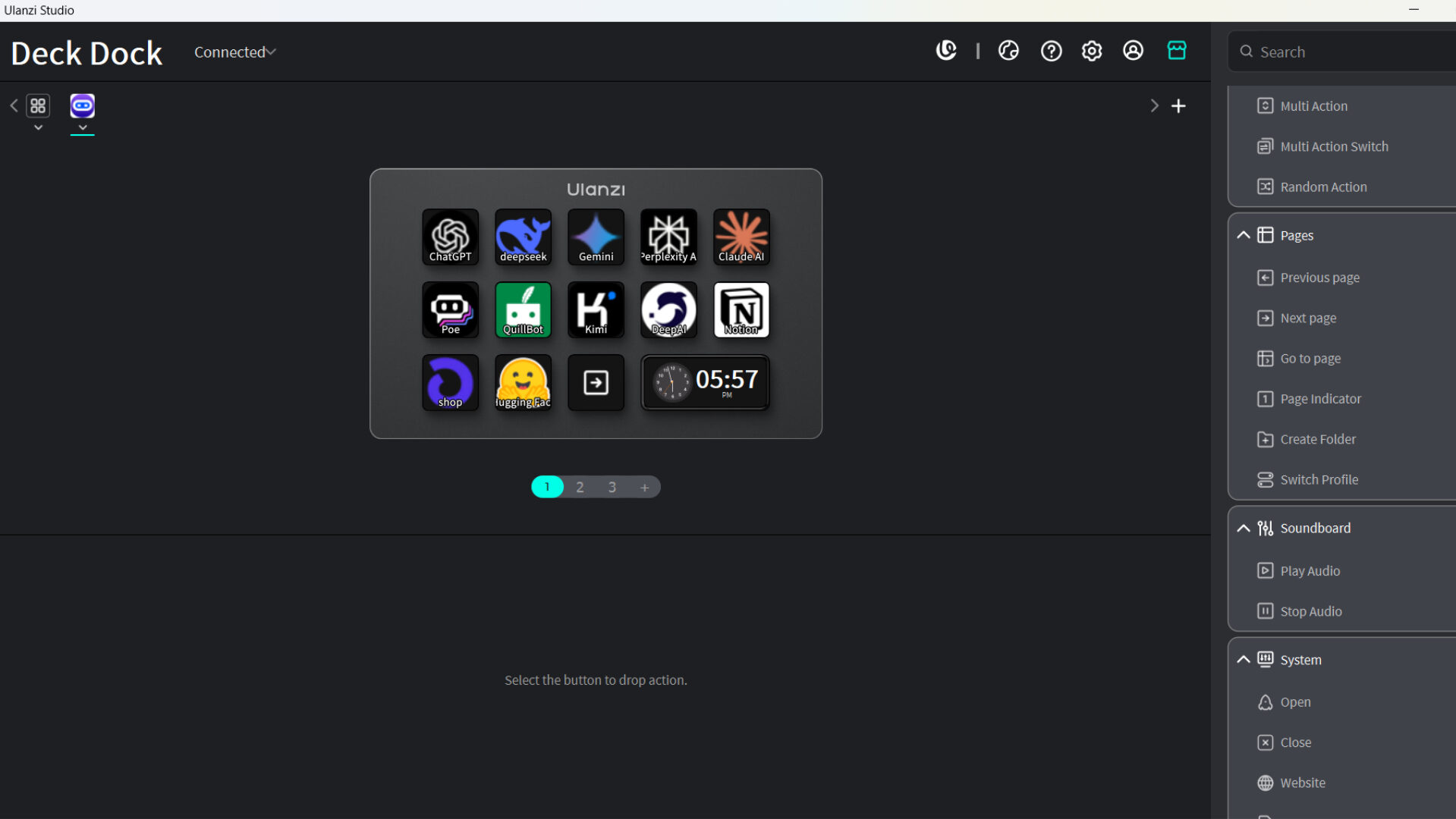The height and width of the screenshot is (819, 1456).
Task: Add a new page with plus tab
Action: coord(645,487)
